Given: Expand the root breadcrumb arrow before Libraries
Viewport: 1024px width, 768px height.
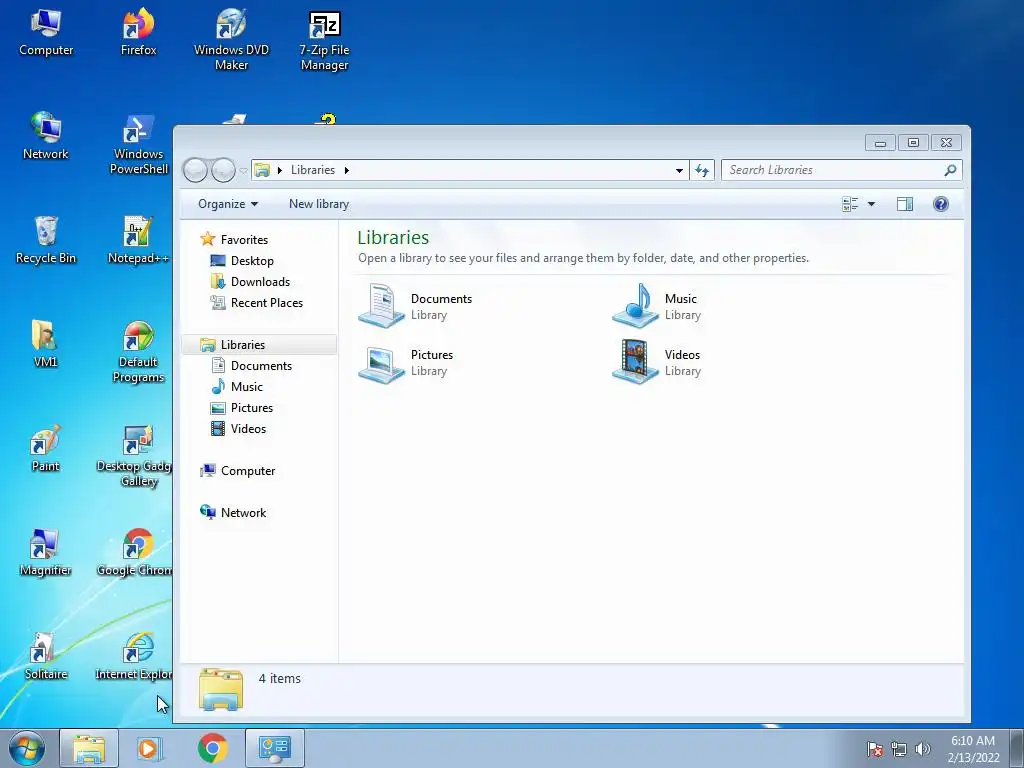Looking at the screenshot, I should click(x=280, y=170).
